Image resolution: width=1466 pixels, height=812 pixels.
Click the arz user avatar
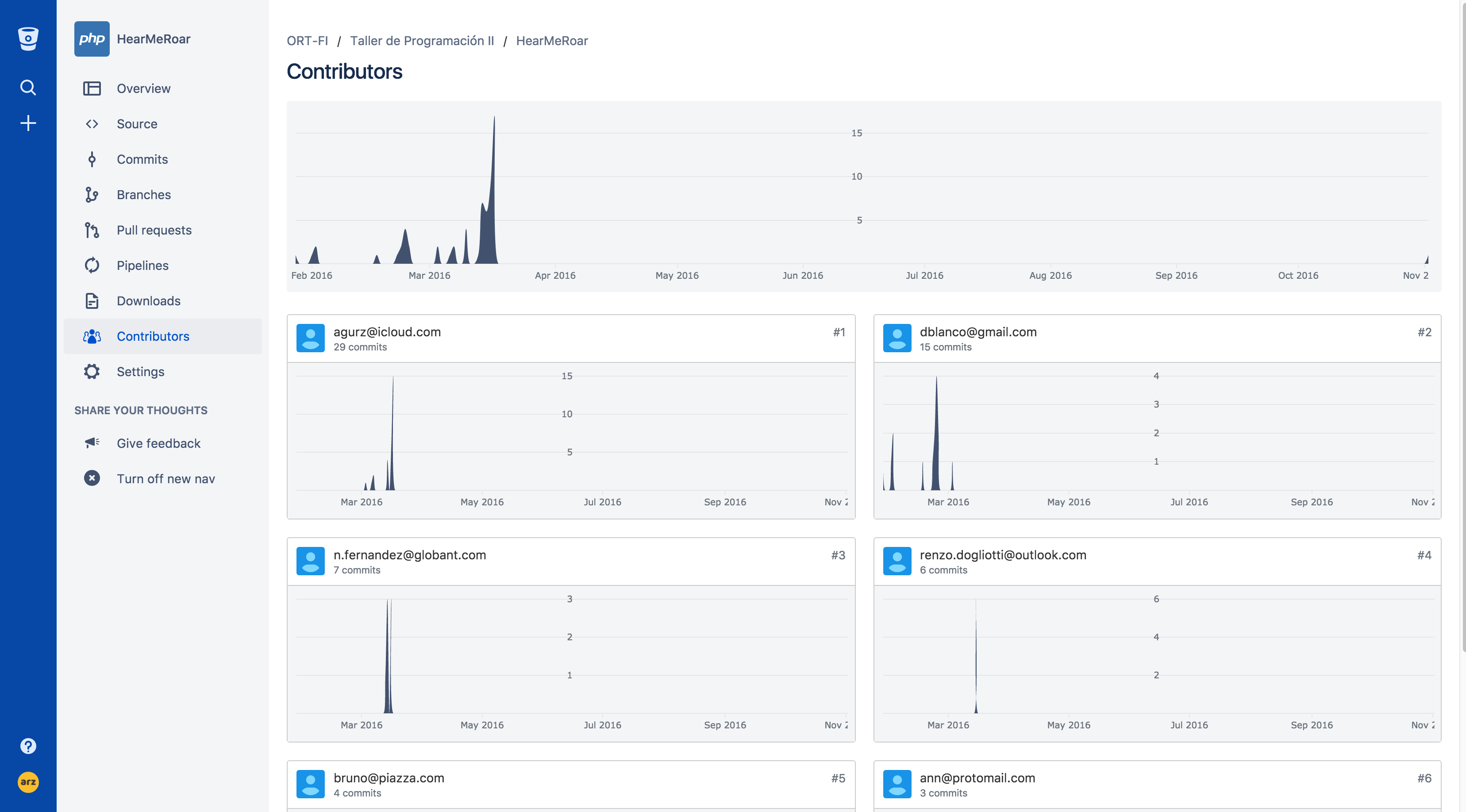28,782
